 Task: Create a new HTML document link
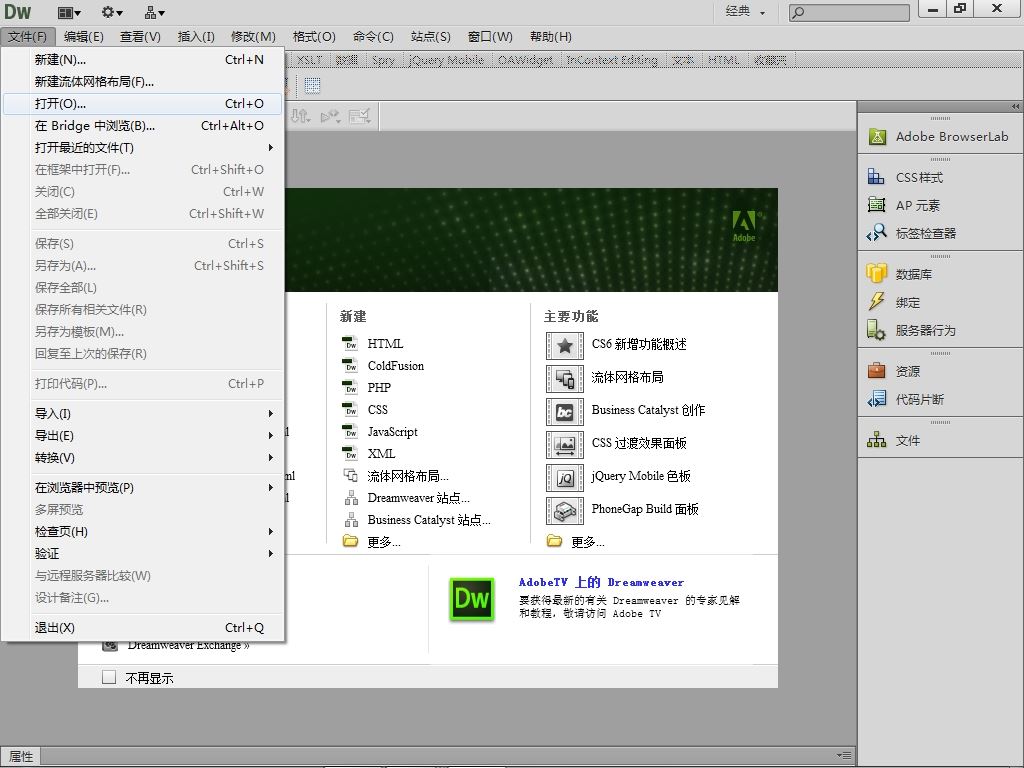(385, 344)
